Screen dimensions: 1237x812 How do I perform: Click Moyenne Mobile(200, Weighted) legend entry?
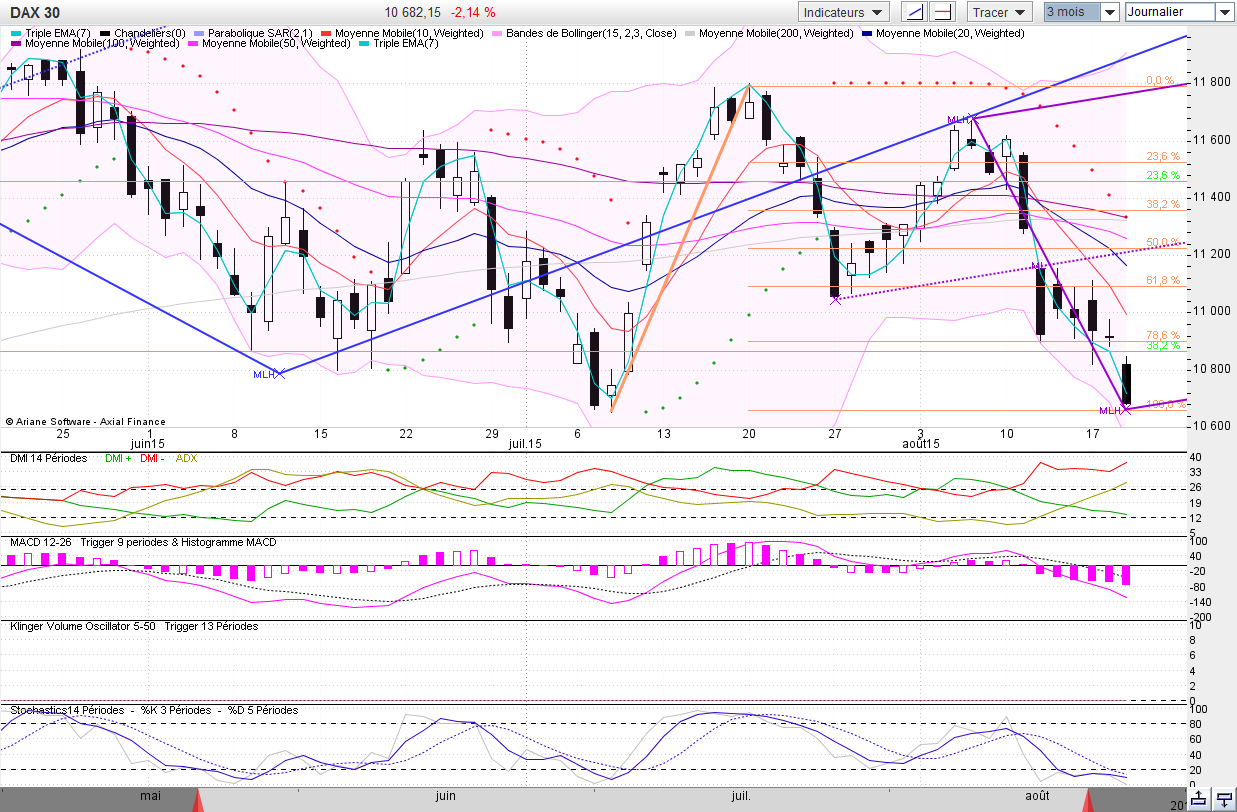770,33
